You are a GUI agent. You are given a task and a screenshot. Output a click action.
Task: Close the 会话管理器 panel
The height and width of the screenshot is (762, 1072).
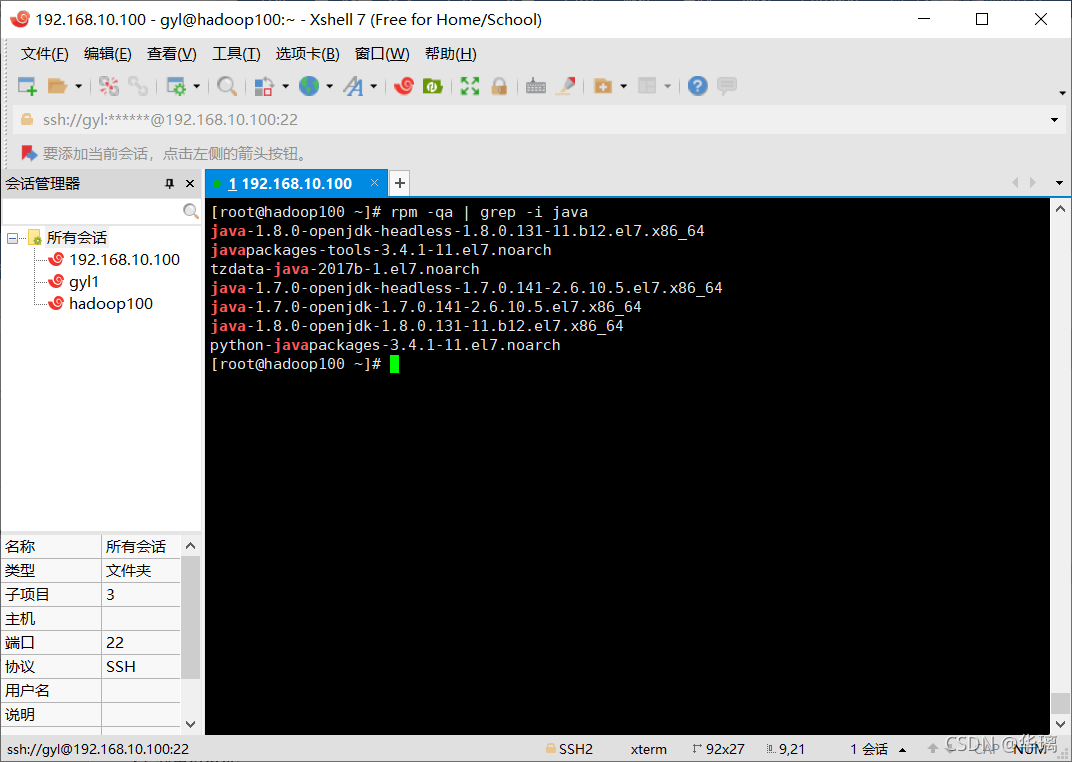(x=190, y=183)
